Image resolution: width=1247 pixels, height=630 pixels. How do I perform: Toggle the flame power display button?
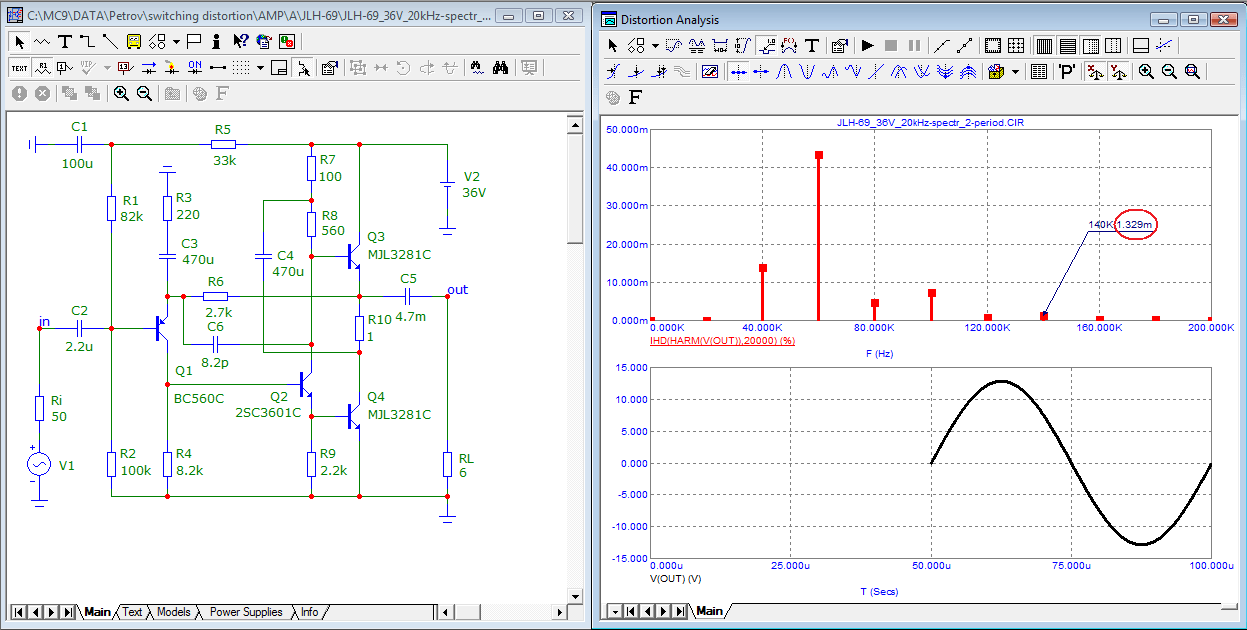(x=172, y=68)
